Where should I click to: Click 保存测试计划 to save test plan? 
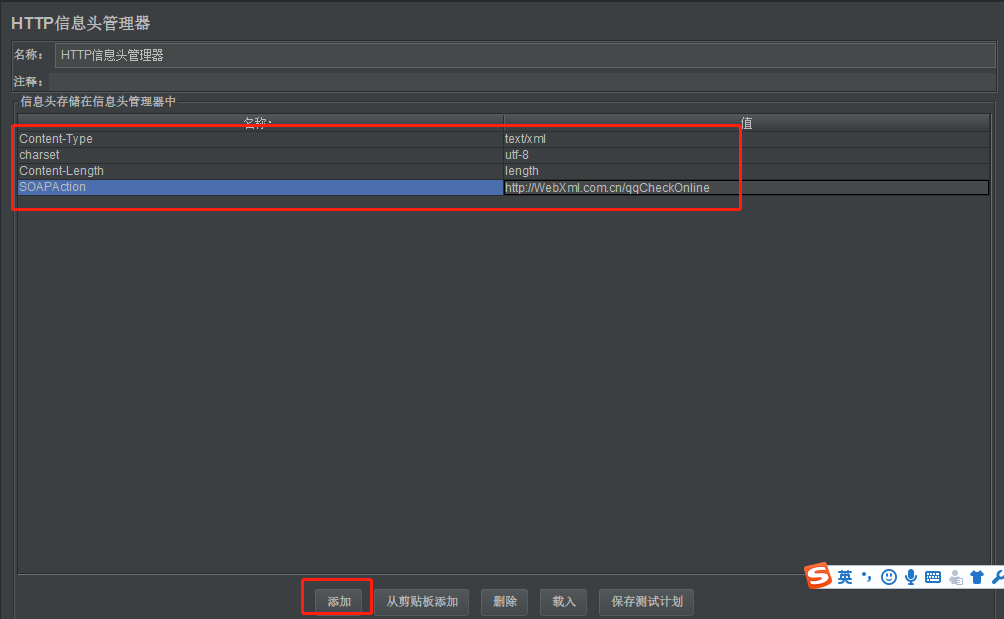point(645,601)
